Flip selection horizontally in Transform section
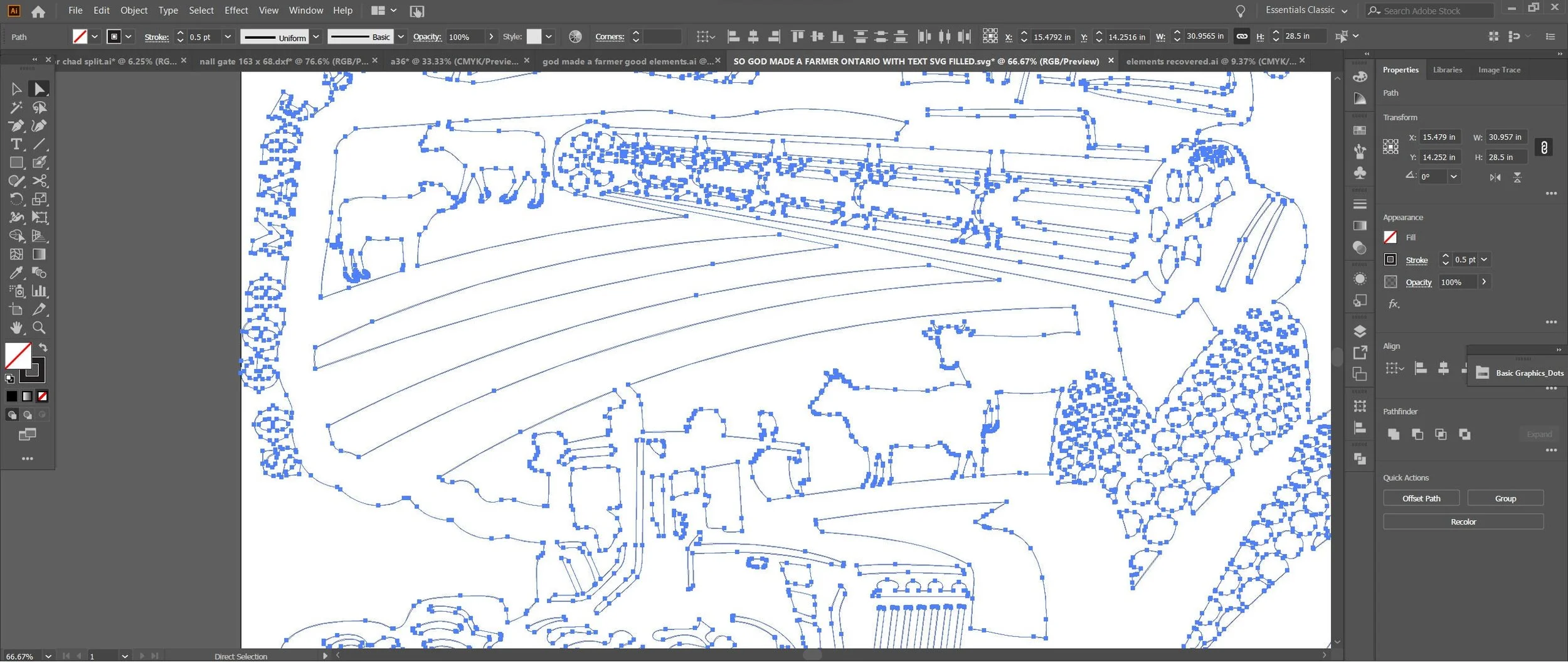This screenshot has height=662, width=1568. 1495,178
